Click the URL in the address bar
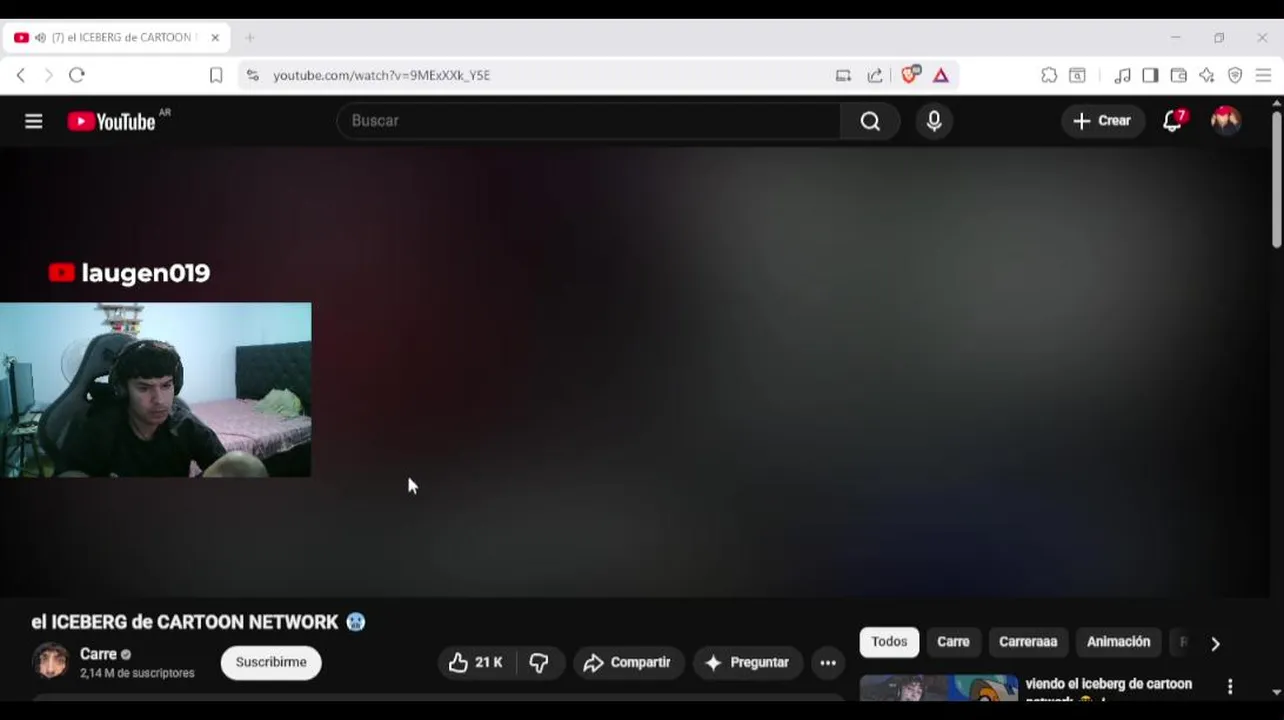The image size is (1284, 720). tap(382, 75)
